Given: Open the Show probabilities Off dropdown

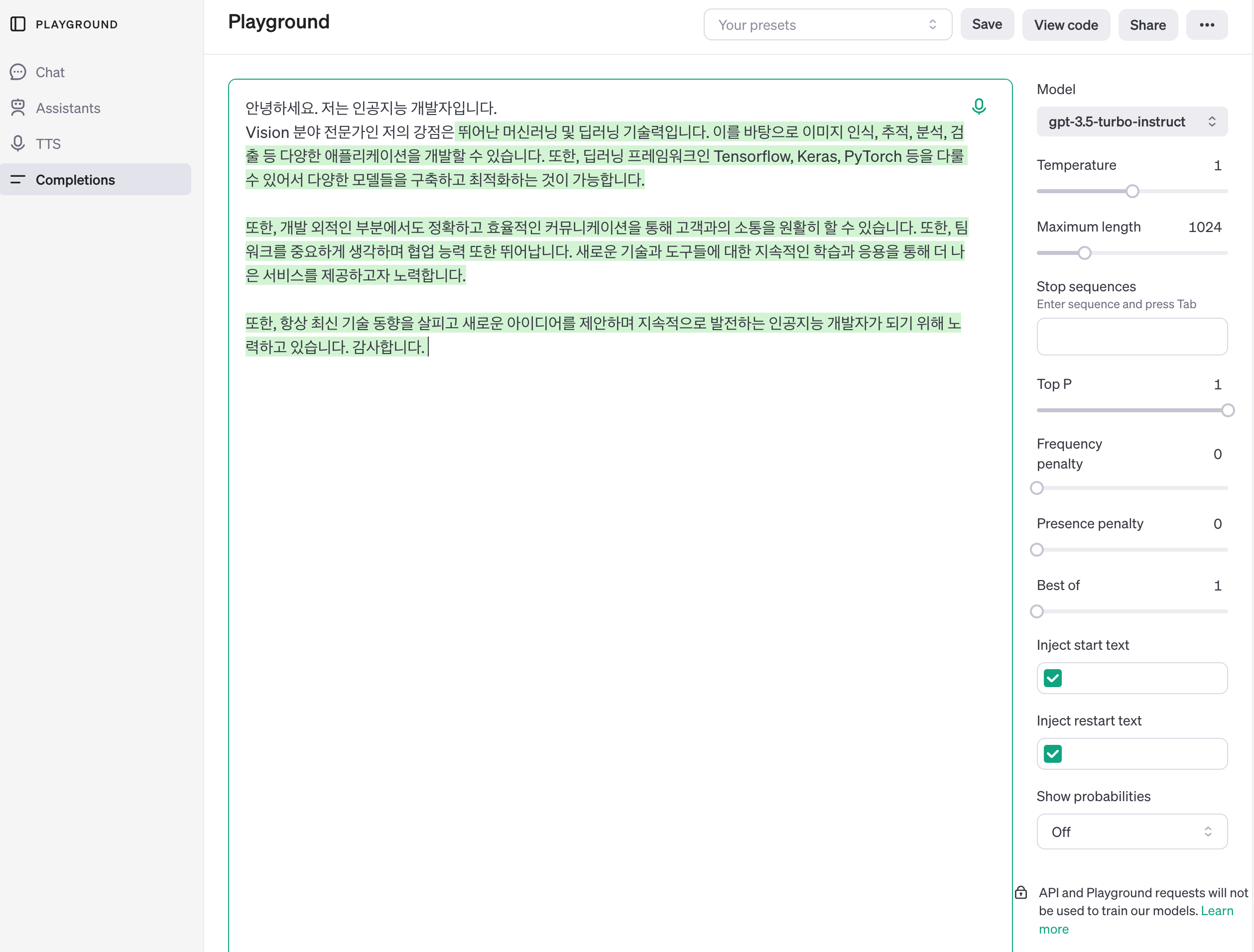Looking at the screenshot, I should click(1131, 832).
